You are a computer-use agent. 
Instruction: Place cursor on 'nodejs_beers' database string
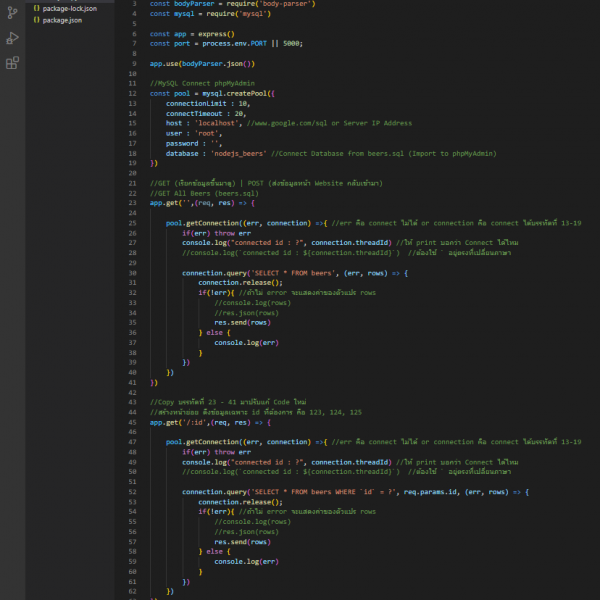[x=237, y=153]
